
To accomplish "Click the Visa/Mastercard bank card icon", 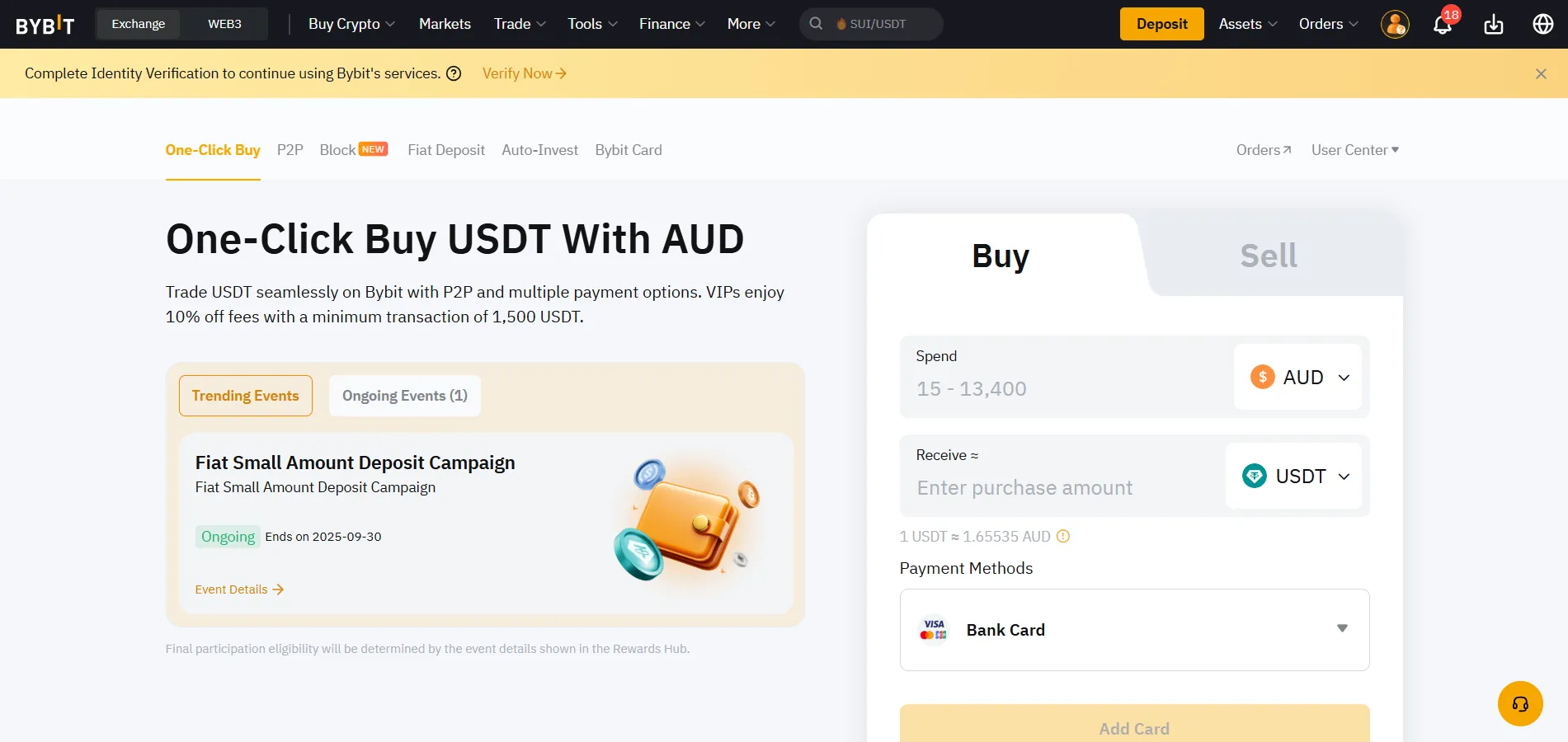I will [x=933, y=630].
